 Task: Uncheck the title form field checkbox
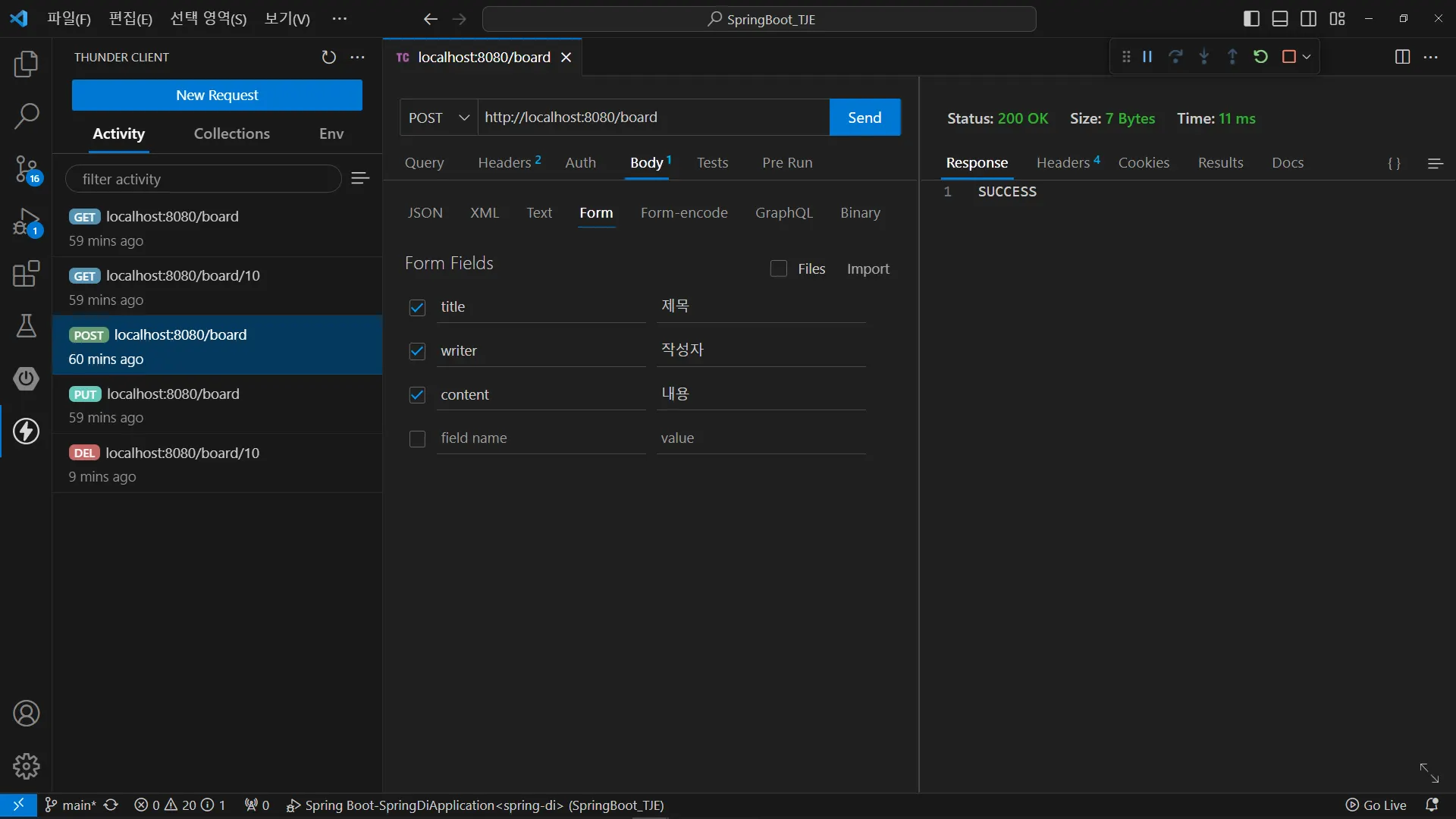(x=417, y=307)
